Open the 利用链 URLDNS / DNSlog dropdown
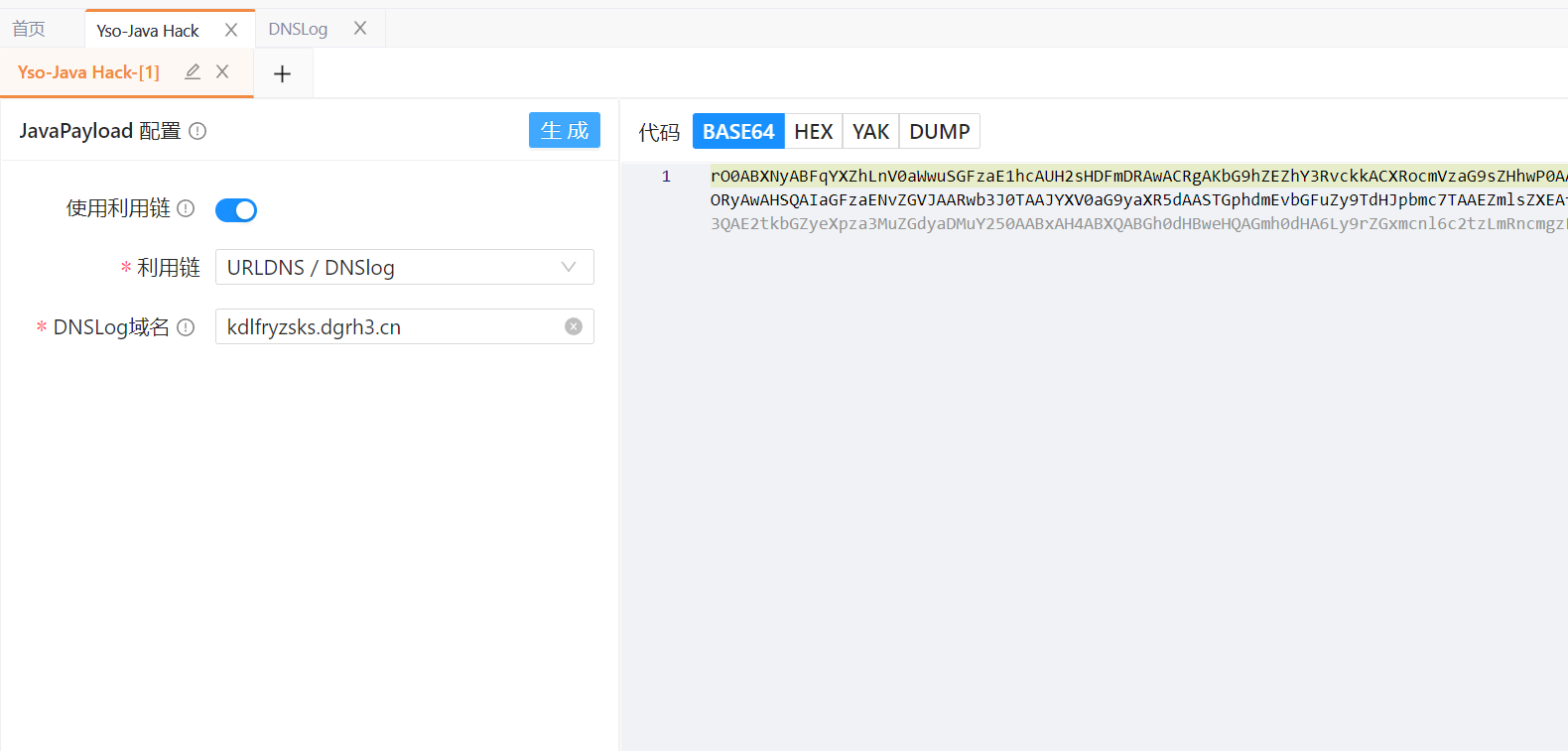The image size is (1568, 751). pyautogui.click(x=405, y=267)
